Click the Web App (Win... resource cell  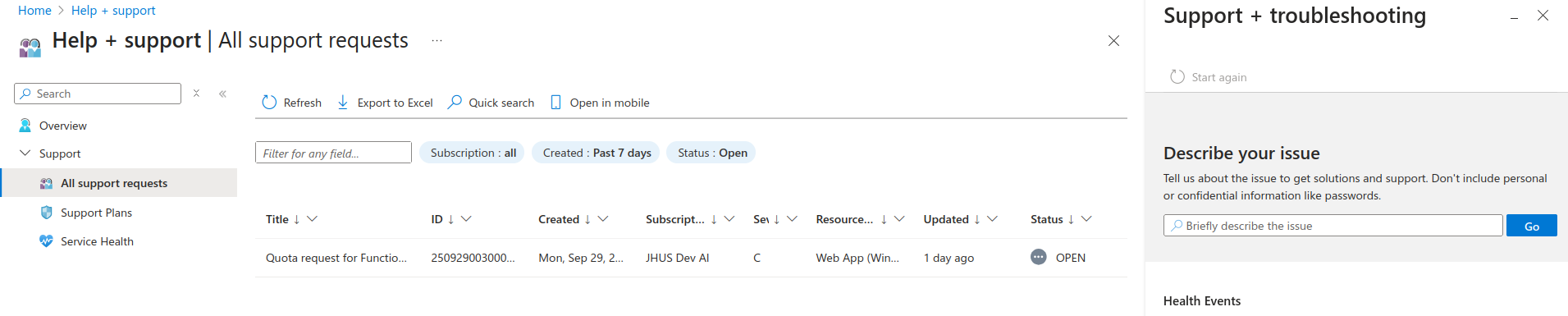point(857,258)
